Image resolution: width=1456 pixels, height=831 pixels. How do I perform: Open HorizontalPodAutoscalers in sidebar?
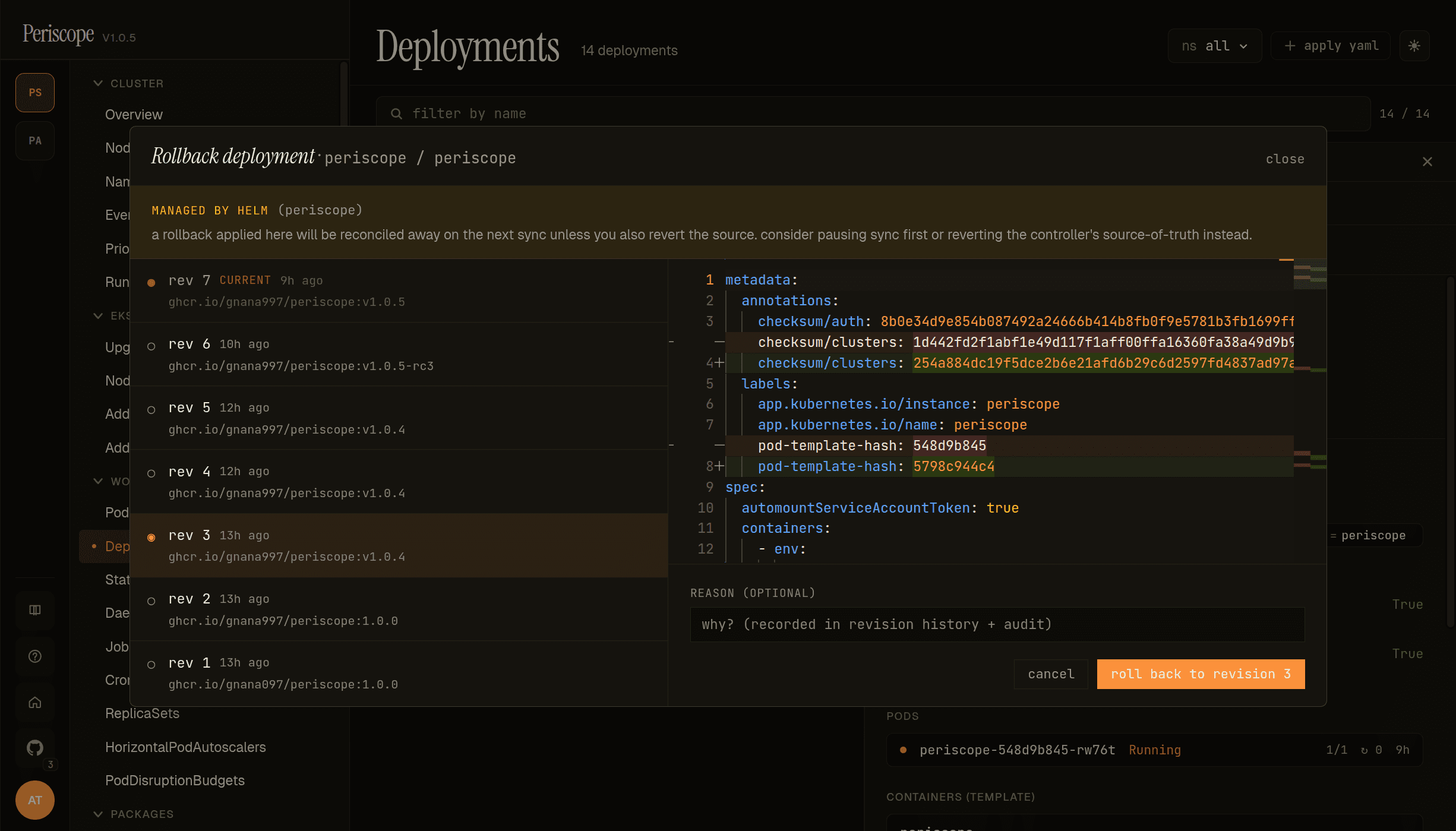pos(185,747)
